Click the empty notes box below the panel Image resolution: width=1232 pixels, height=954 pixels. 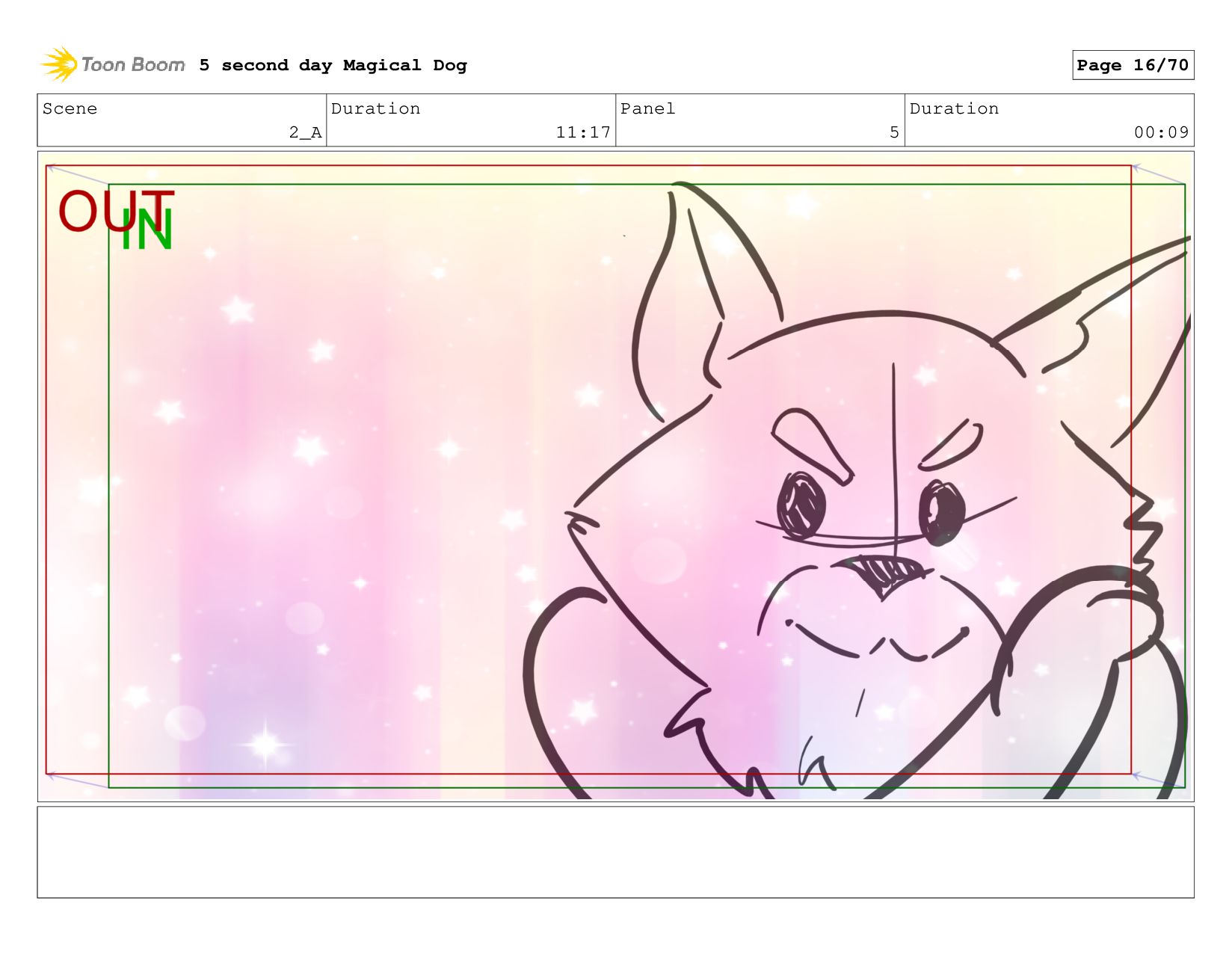pyautogui.click(x=616, y=852)
